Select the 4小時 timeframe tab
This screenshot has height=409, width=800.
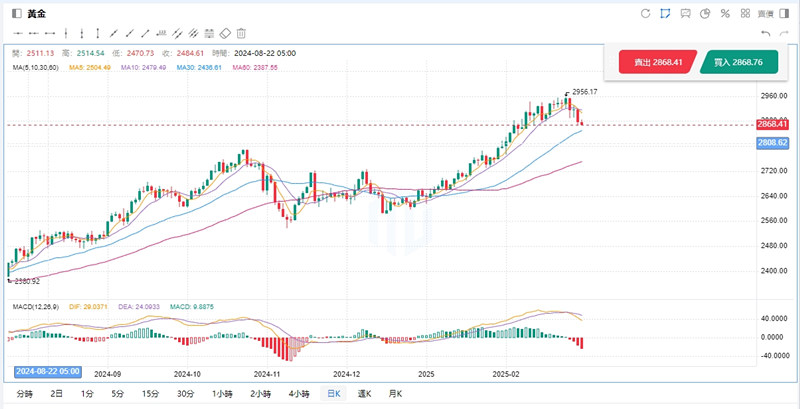pyautogui.click(x=298, y=394)
